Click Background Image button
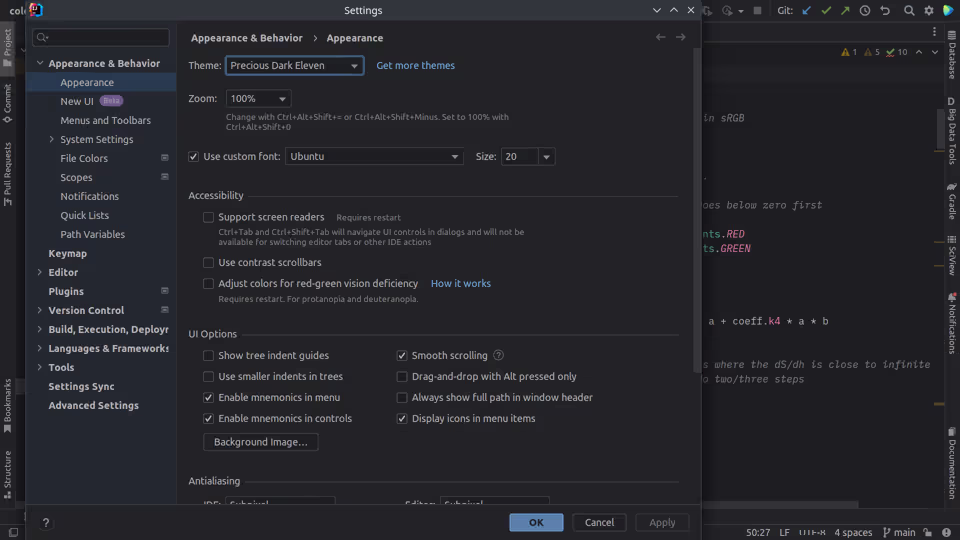The image size is (960, 540). [260, 442]
